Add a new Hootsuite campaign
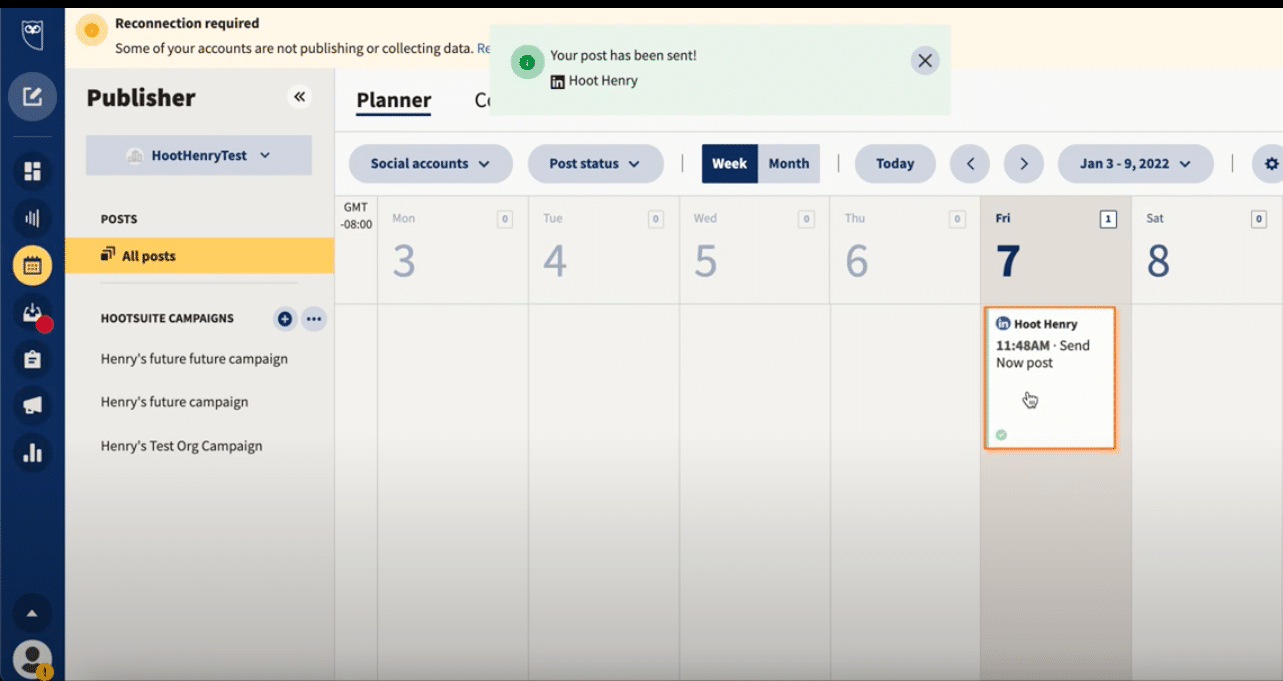The image size is (1283, 681). pyautogui.click(x=285, y=319)
